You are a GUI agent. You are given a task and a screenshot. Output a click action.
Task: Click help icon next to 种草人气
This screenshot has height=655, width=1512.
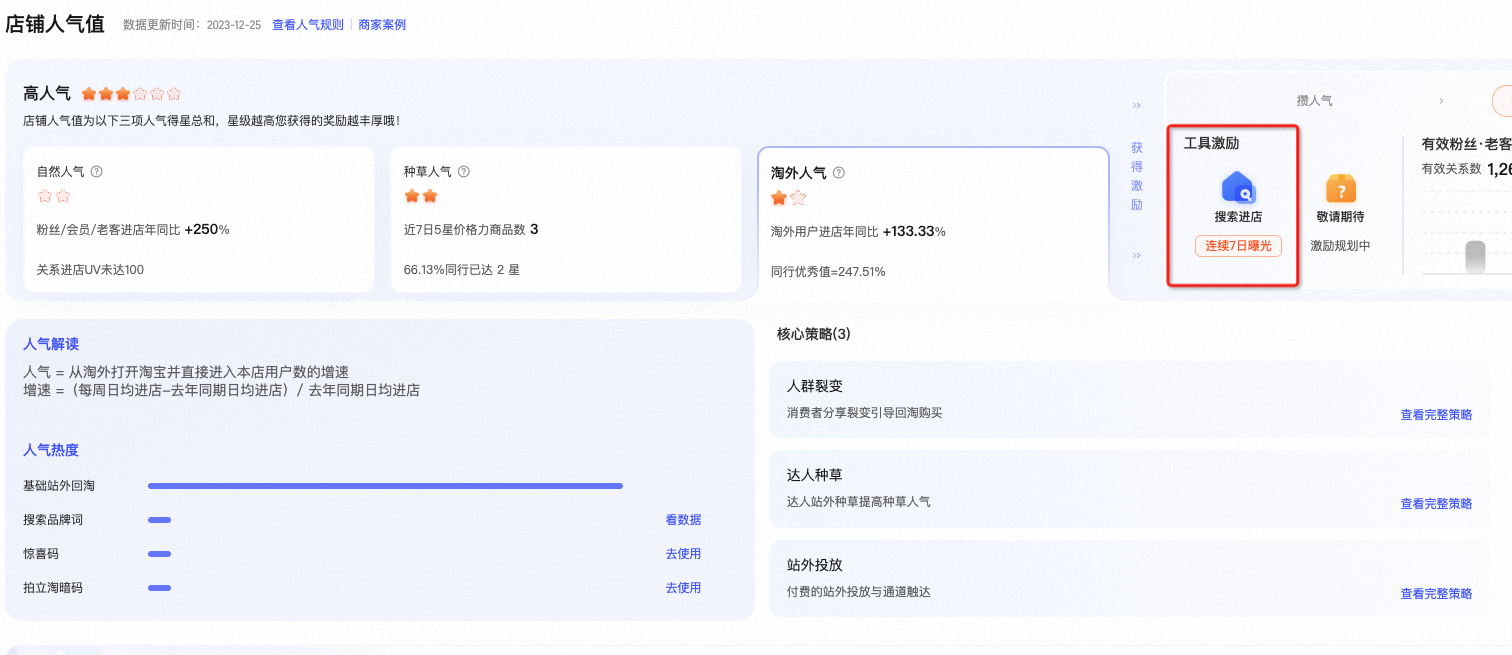click(464, 172)
